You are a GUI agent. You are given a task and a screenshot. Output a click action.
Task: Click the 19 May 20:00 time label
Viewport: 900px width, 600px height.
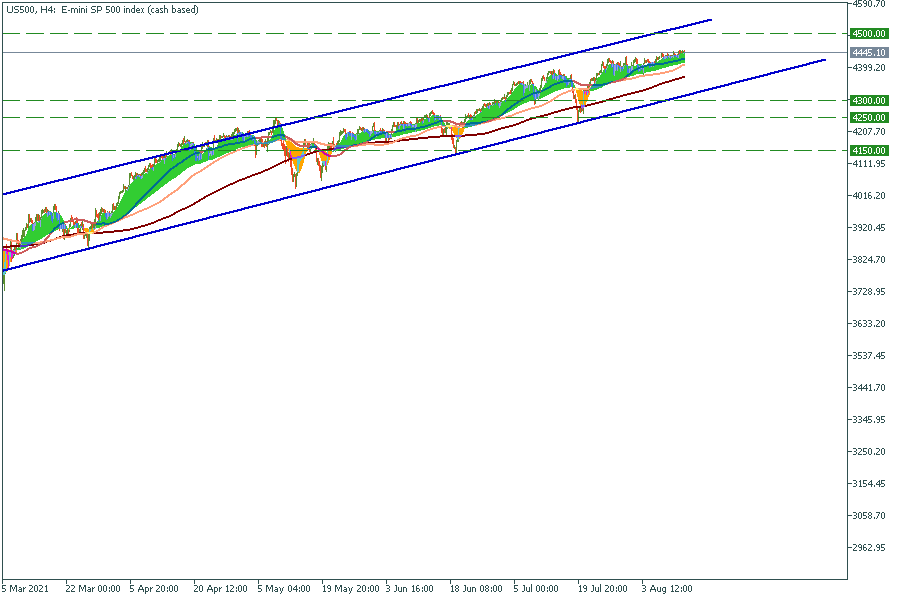[349, 588]
